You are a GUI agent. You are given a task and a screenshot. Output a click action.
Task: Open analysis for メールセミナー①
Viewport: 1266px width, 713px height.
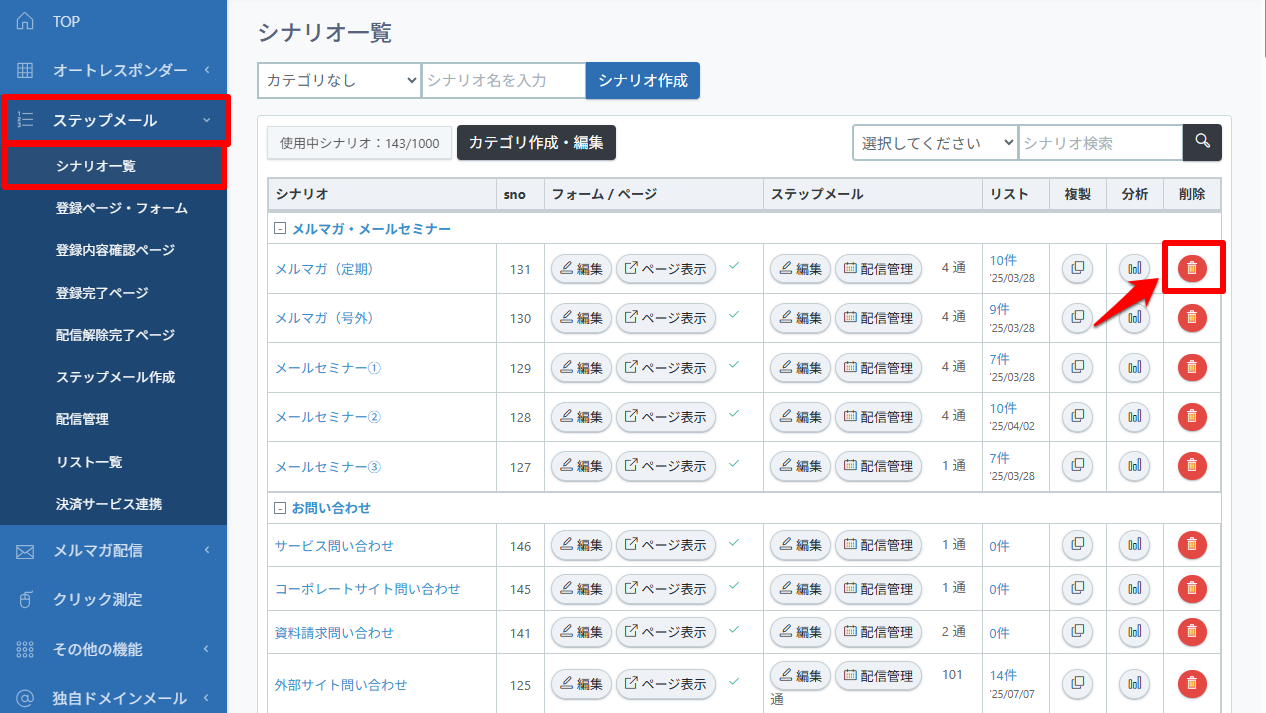[1134, 368]
